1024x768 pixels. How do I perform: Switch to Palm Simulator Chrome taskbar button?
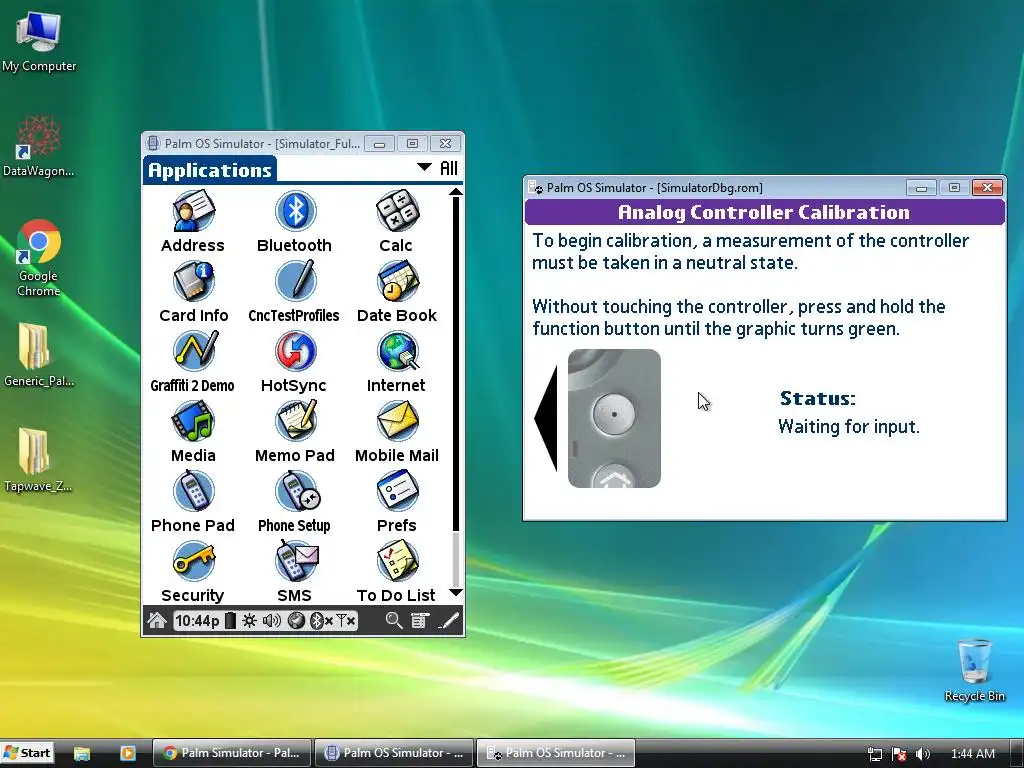(x=231, y=753)
